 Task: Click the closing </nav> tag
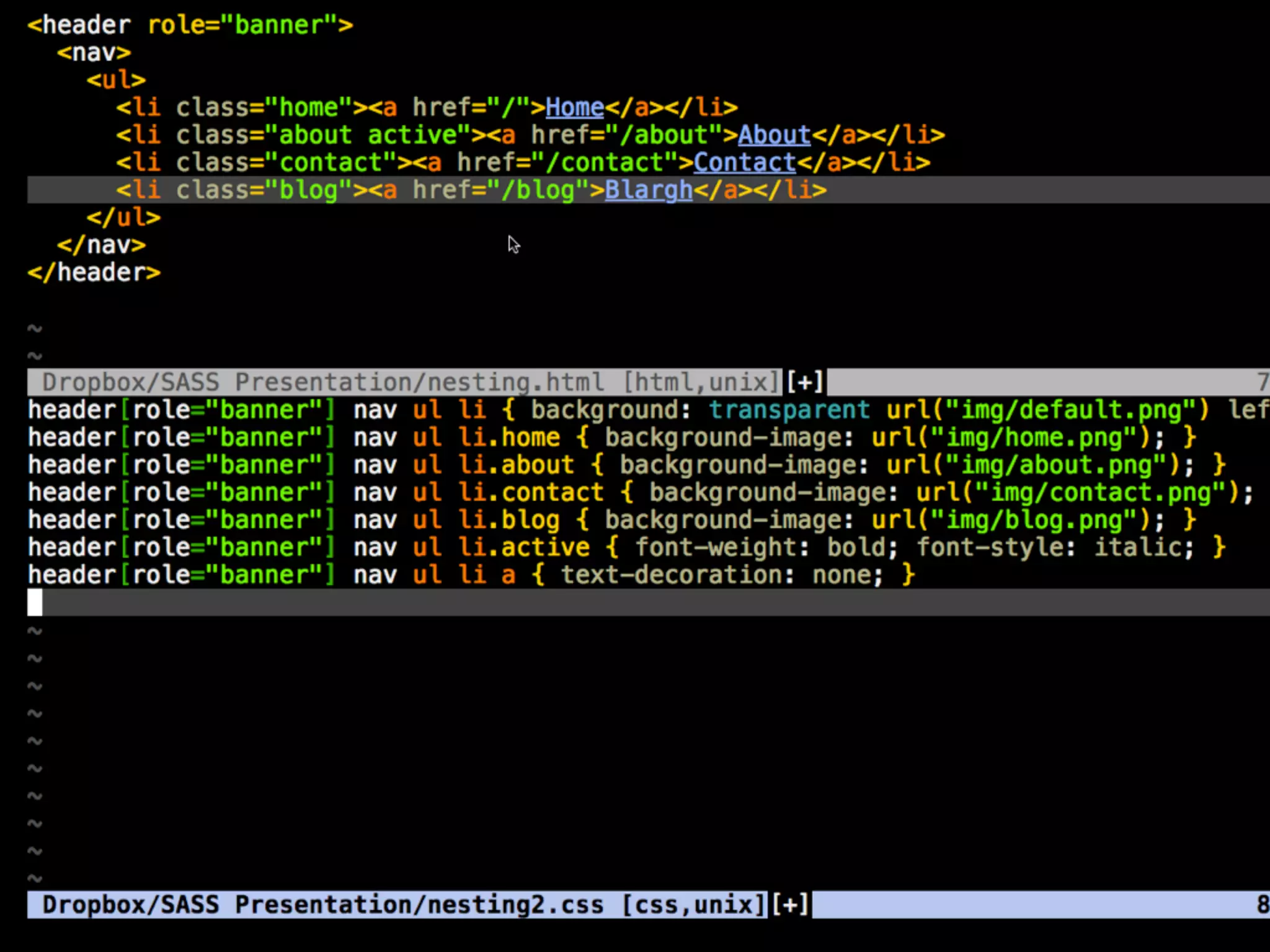click(x=101, y=245)
